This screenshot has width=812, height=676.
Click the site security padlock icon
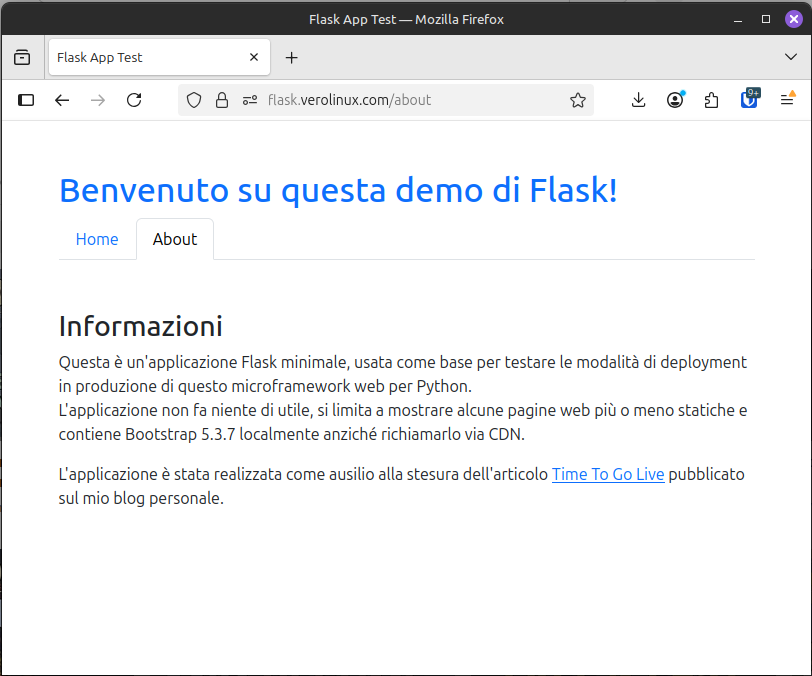coord(222,100)
